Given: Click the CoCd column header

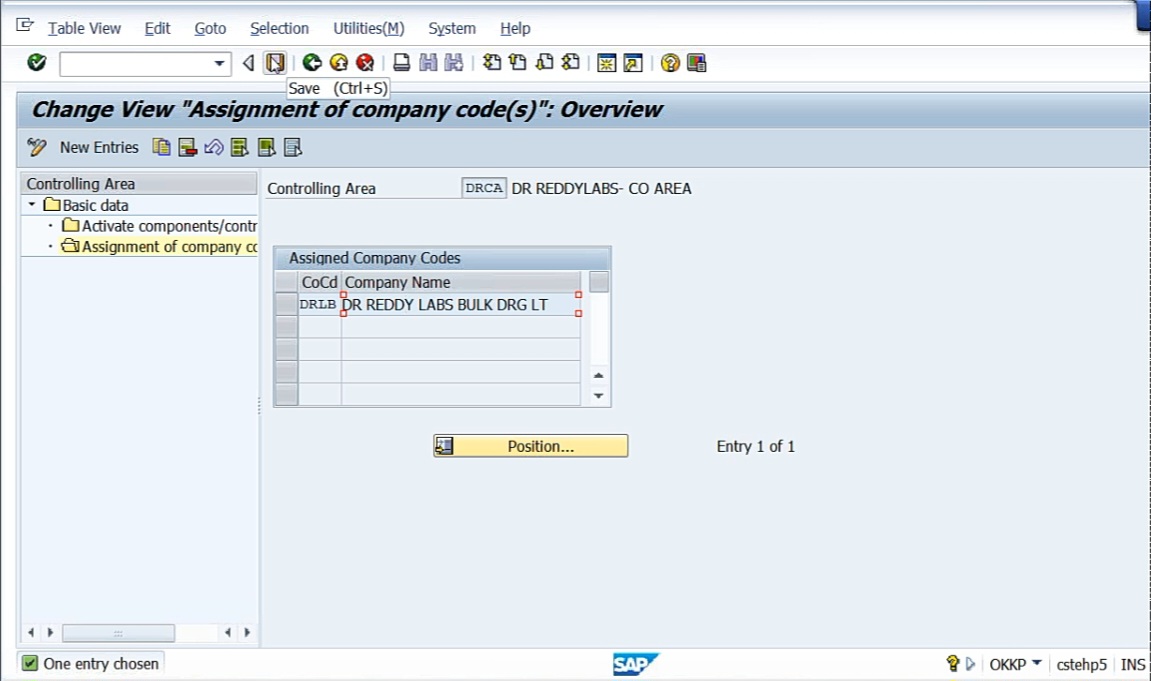Looking at the screenshot, I should [x=319, y=282].
